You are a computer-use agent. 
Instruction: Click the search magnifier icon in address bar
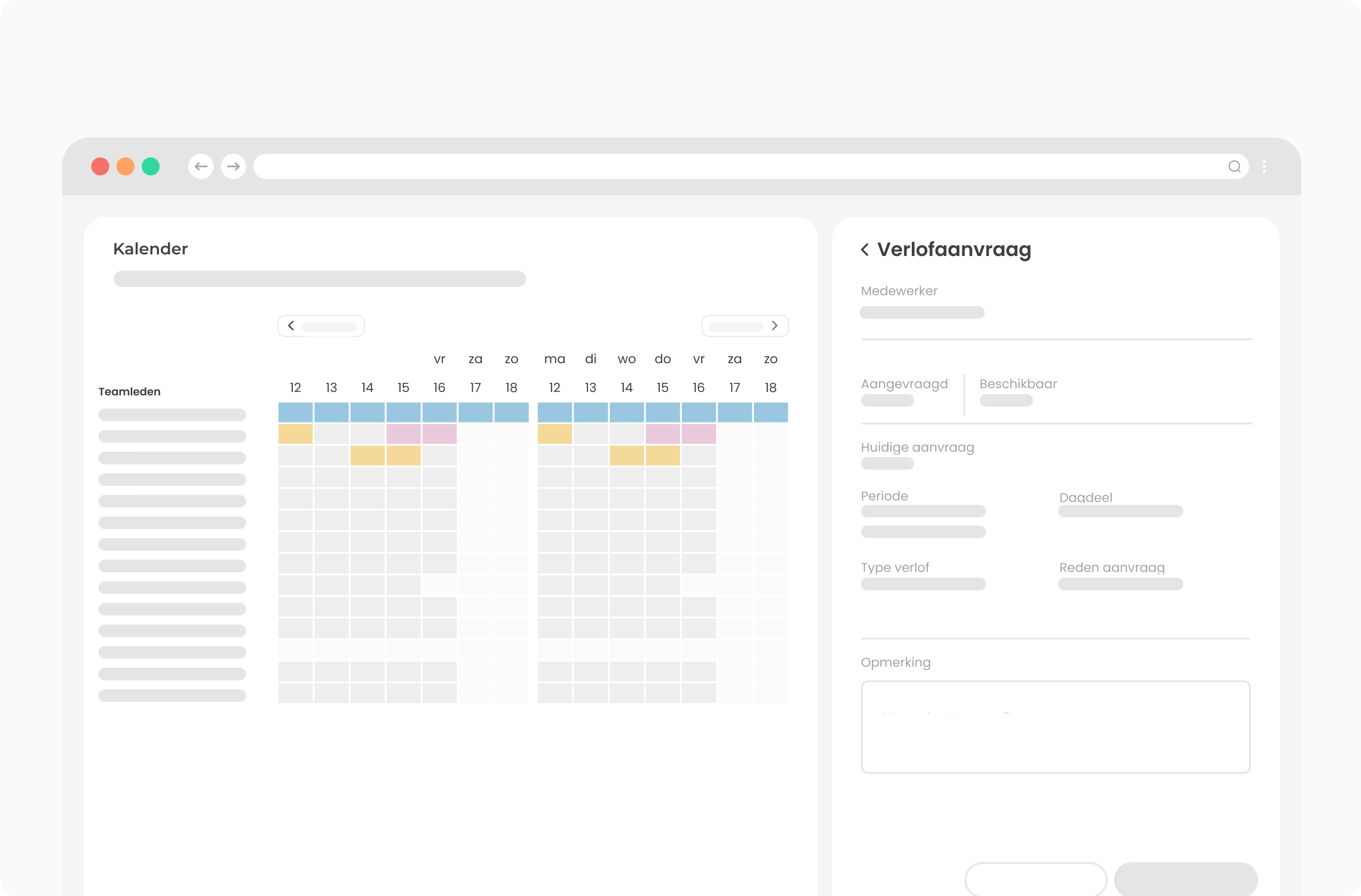(x=1234, y=166)
